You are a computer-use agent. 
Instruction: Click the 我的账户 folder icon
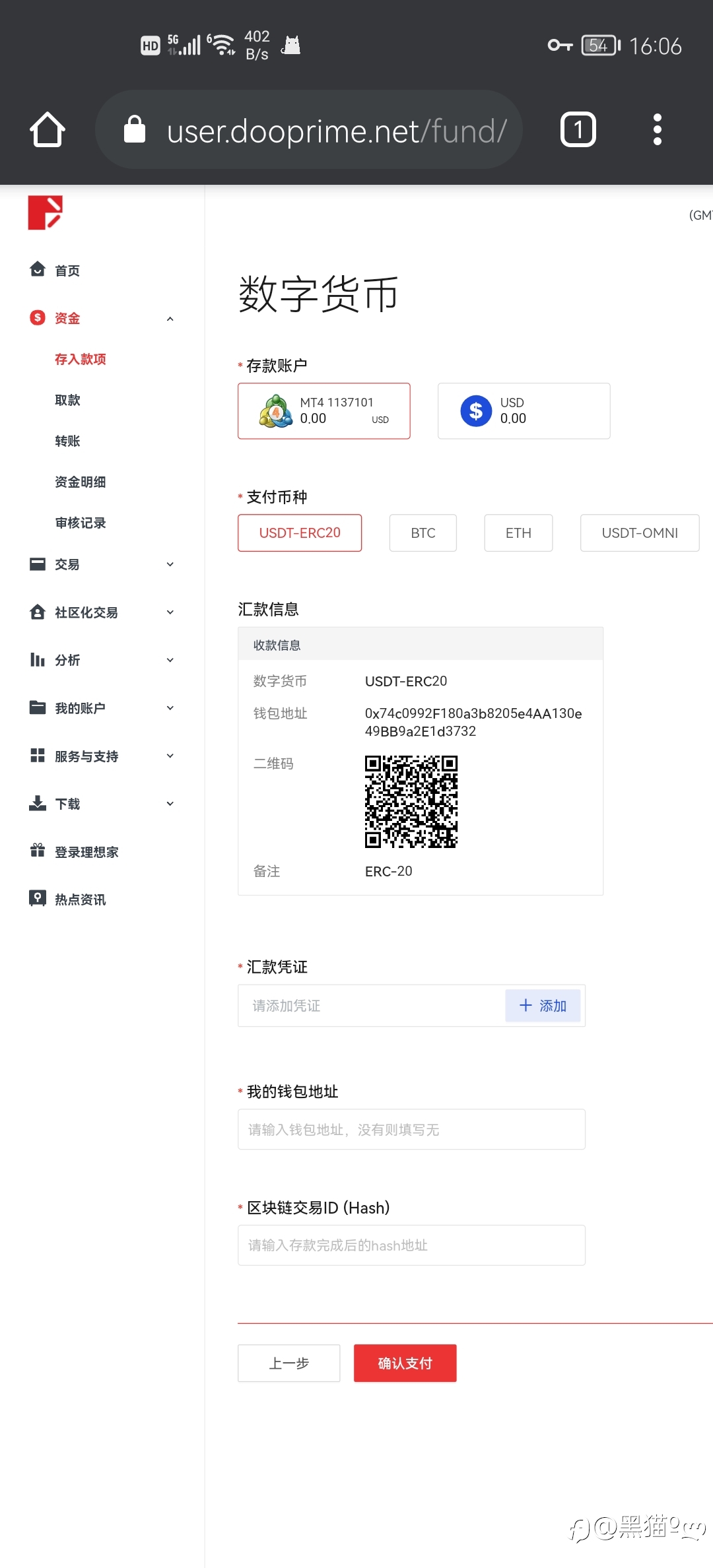[38, 707]
